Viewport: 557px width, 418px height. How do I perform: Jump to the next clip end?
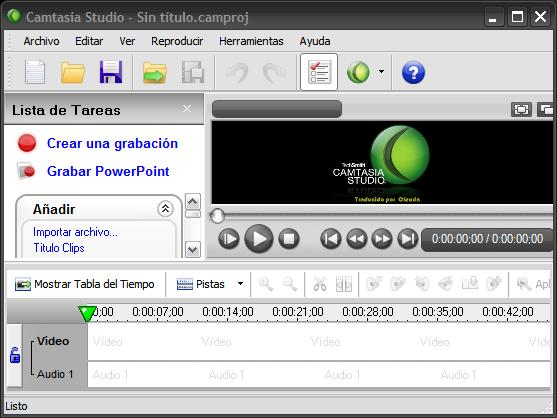coord(407,239)
